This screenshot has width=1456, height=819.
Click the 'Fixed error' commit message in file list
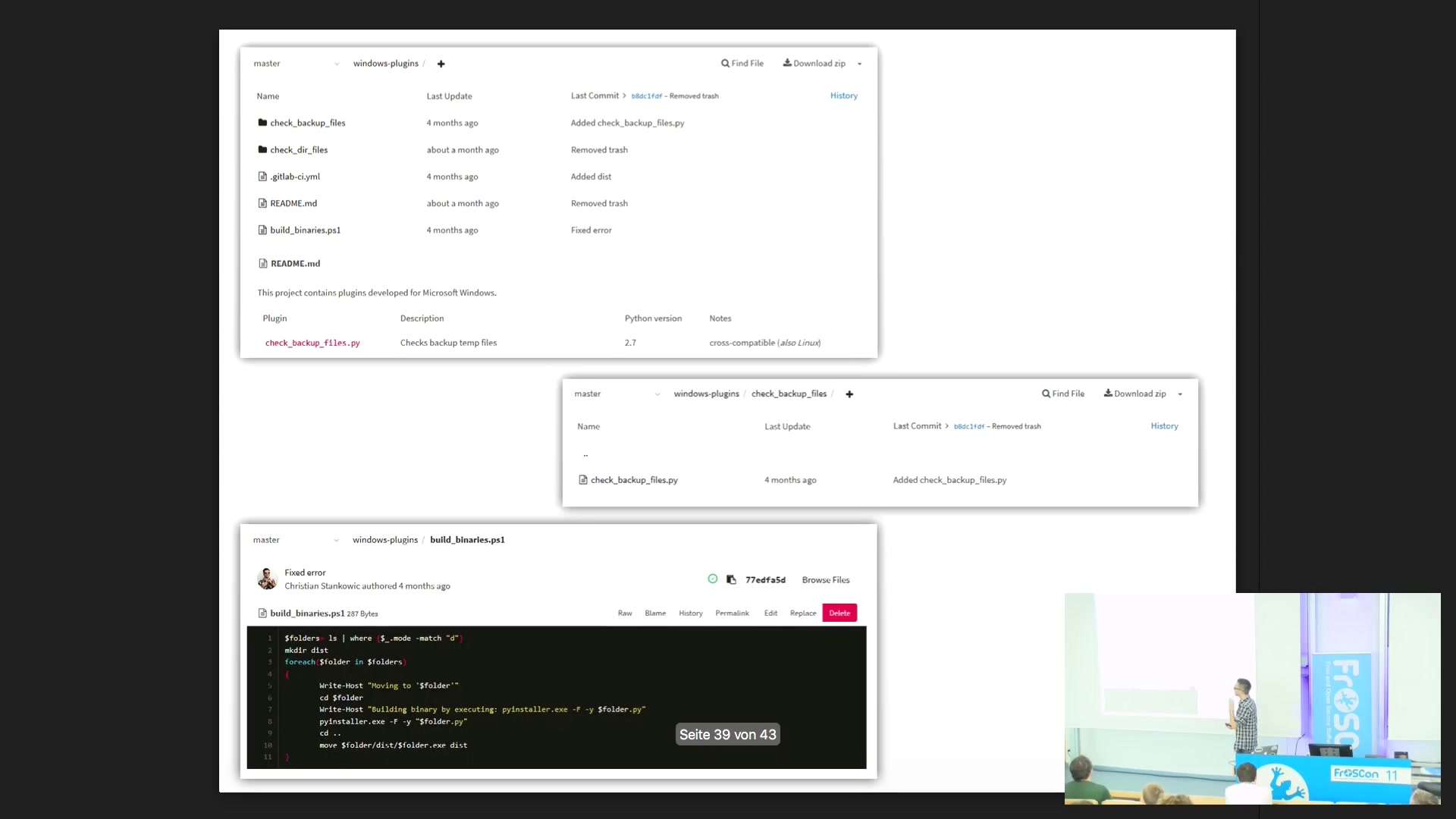click(591, 231)
